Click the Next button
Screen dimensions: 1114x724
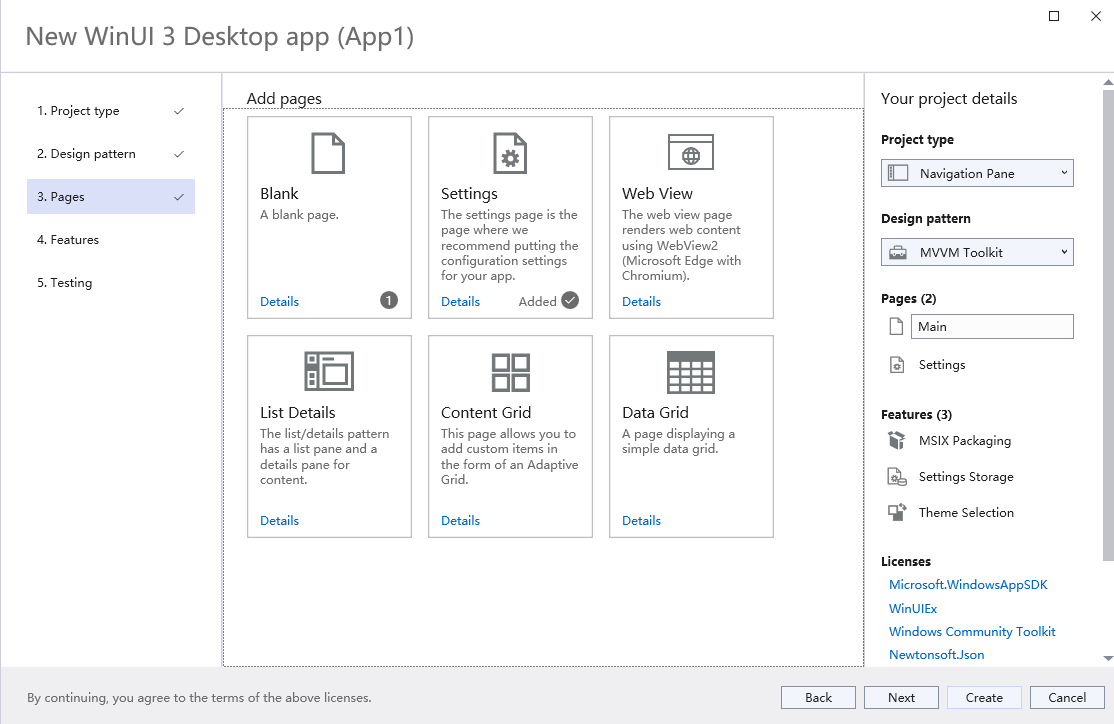[x=902, y=698]
